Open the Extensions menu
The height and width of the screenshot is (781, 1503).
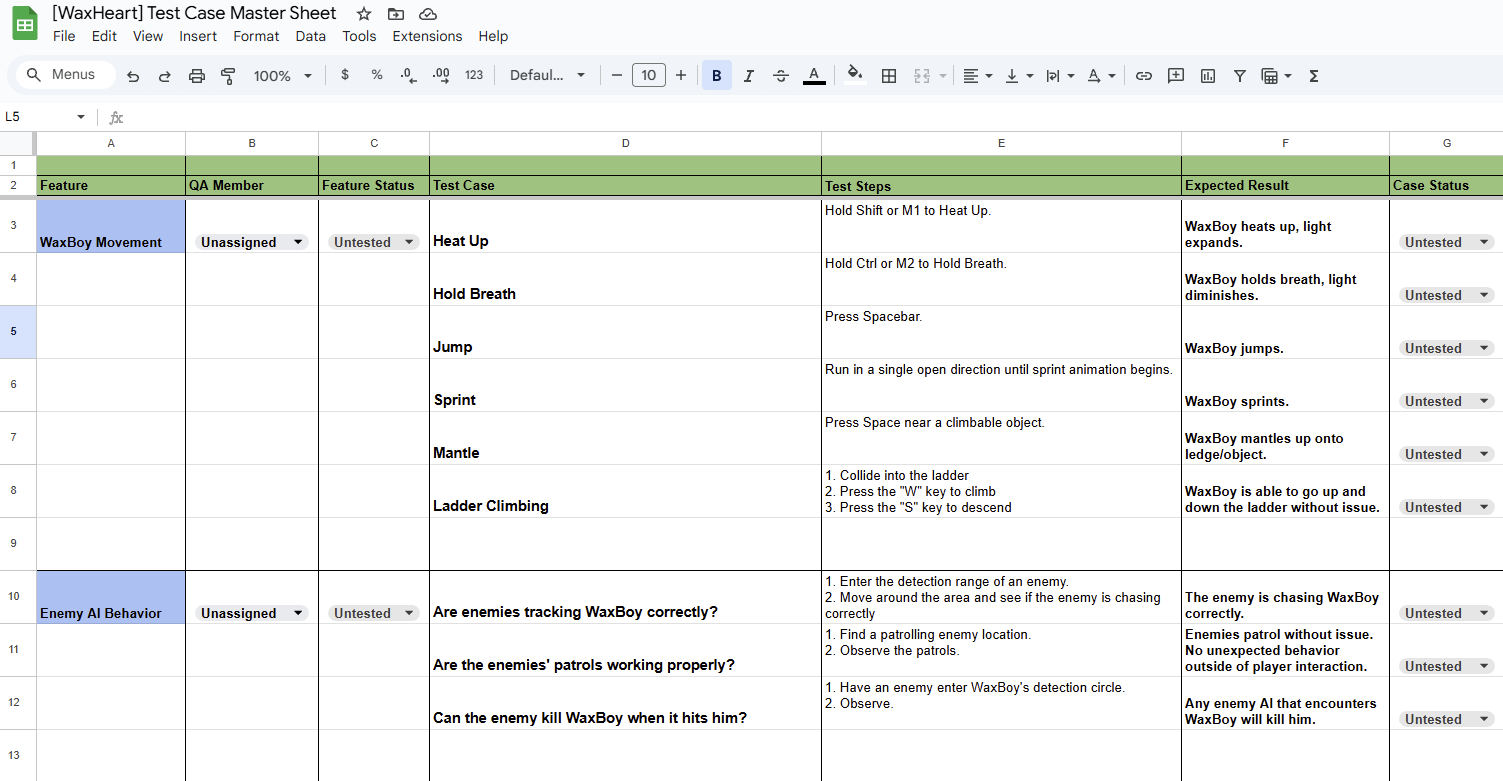point(427,36)
